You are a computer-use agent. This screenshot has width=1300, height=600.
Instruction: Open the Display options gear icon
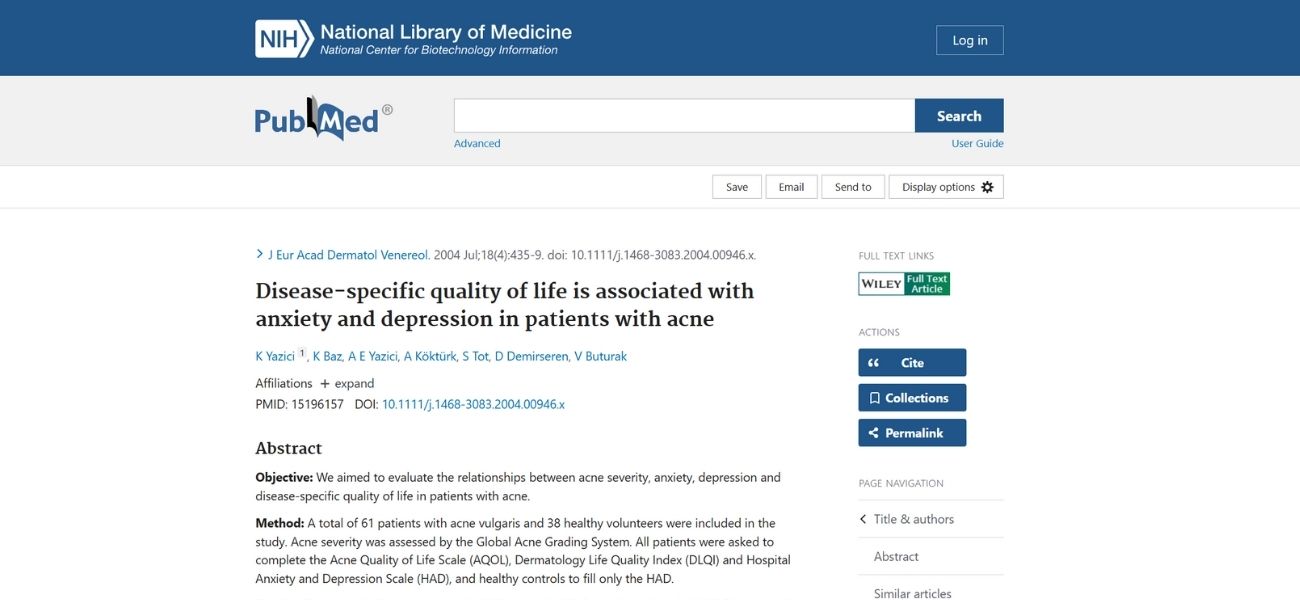point(987,186)
